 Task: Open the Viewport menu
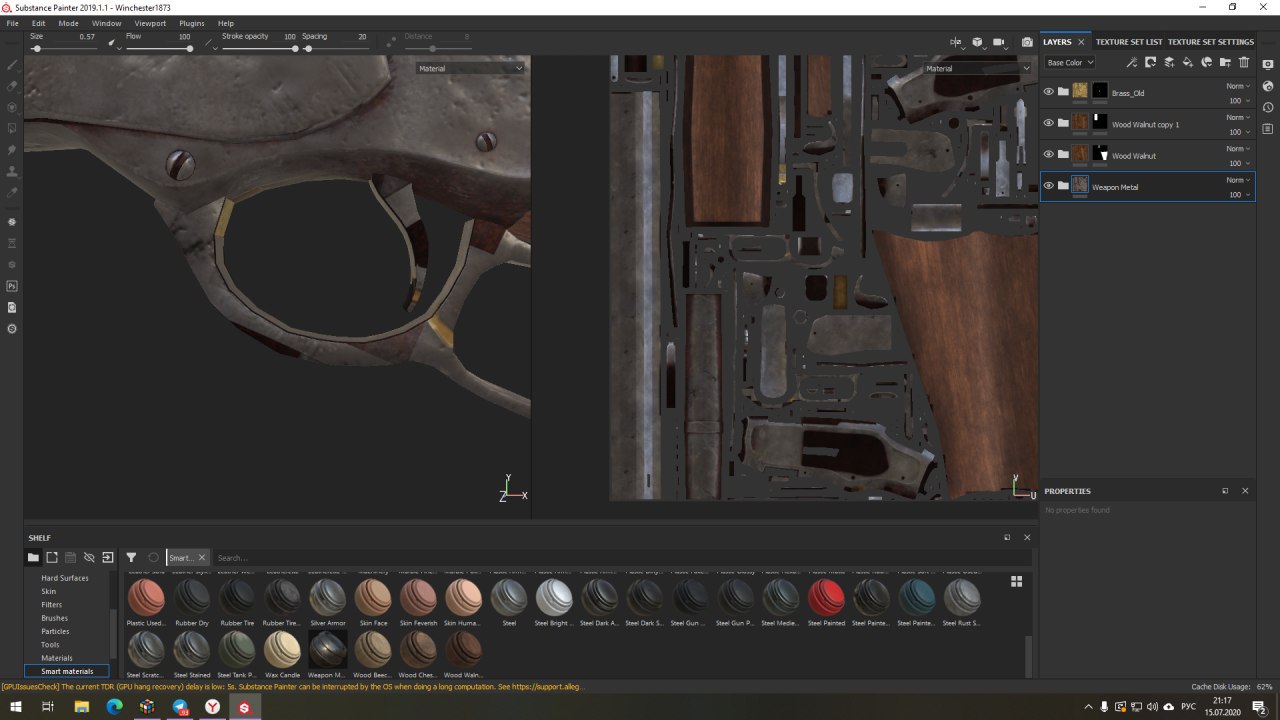150,23
